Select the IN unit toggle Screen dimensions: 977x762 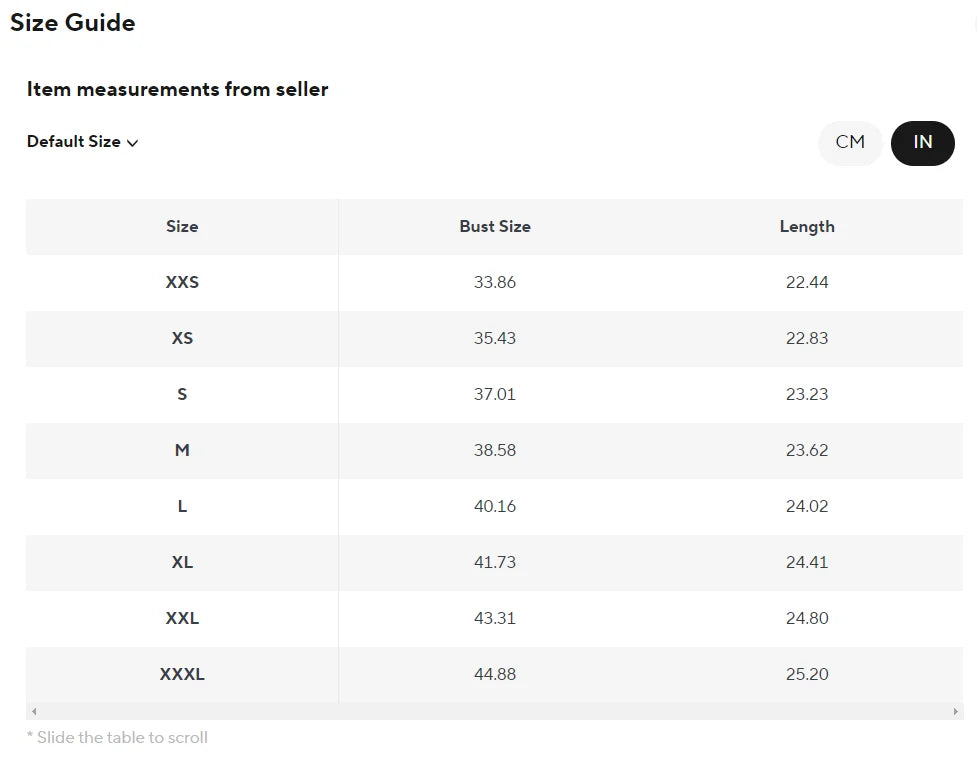click(x=922, y=142)
